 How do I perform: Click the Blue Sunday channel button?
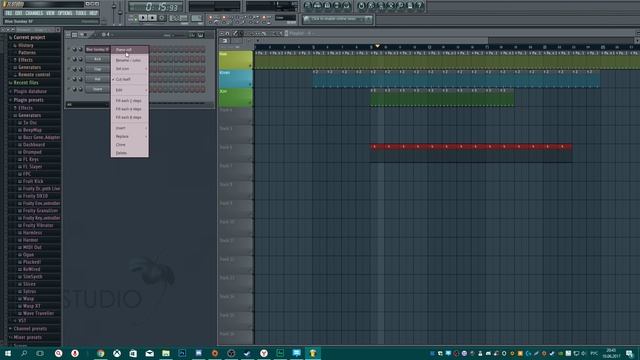(98, 49)
